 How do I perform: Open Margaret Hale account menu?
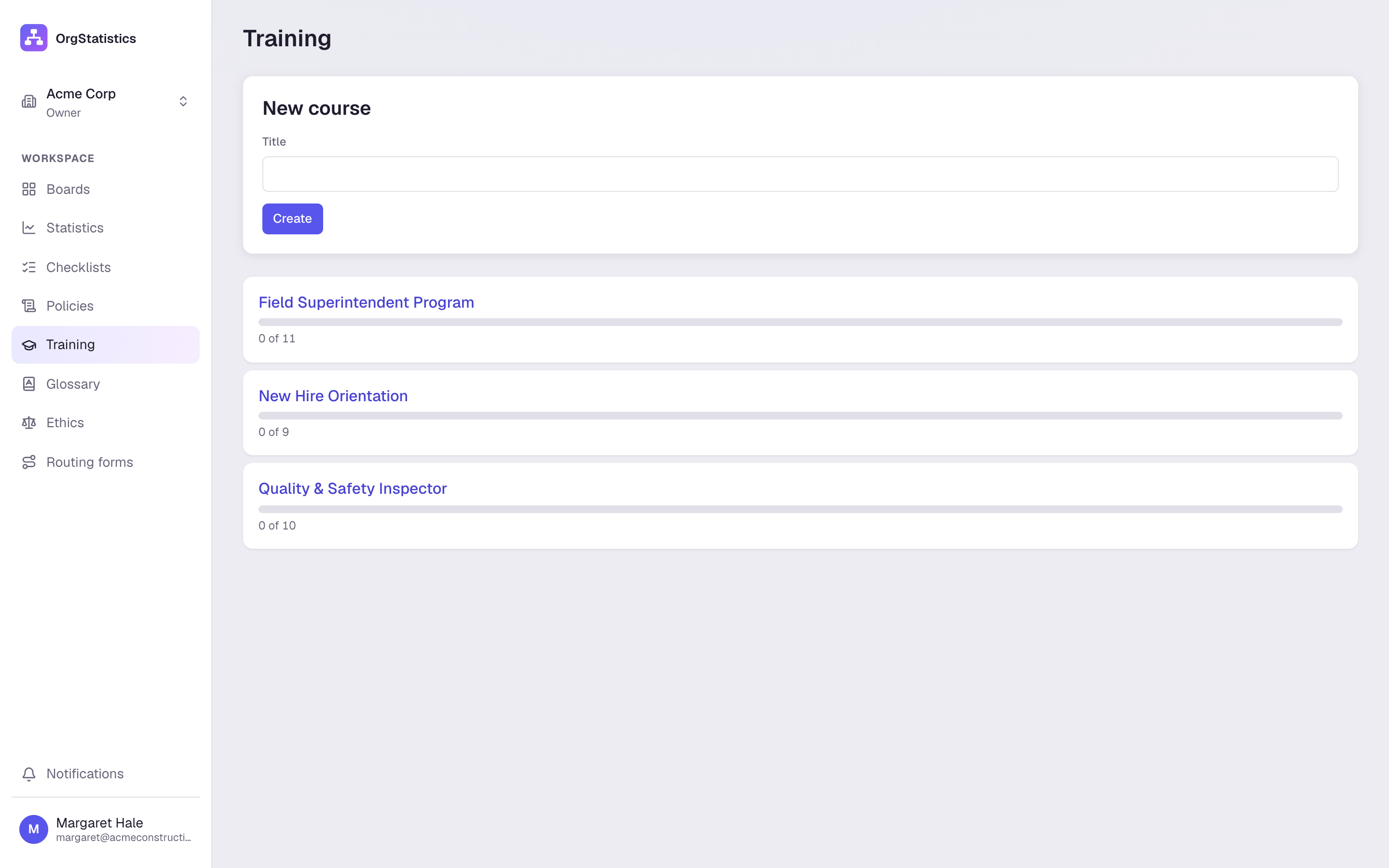pos(106,829)
